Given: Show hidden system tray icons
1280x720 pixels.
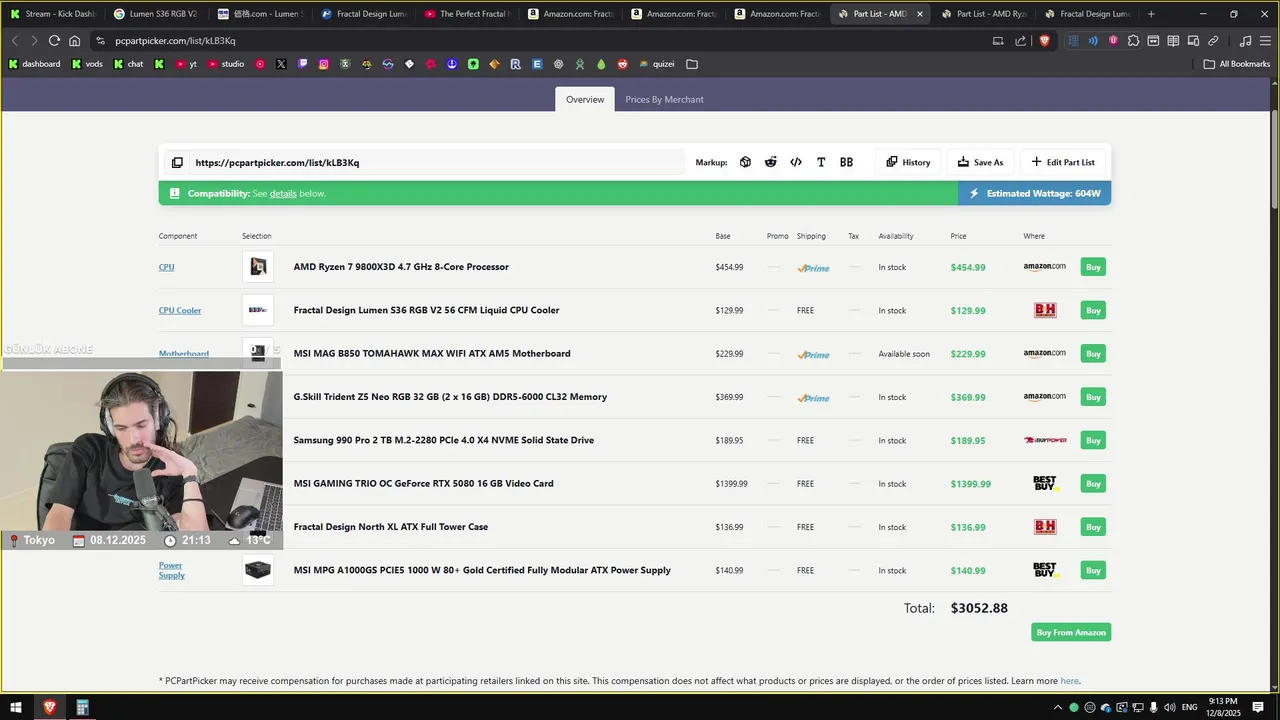Looking at the screenshot, I should (x=1058, y=708).
